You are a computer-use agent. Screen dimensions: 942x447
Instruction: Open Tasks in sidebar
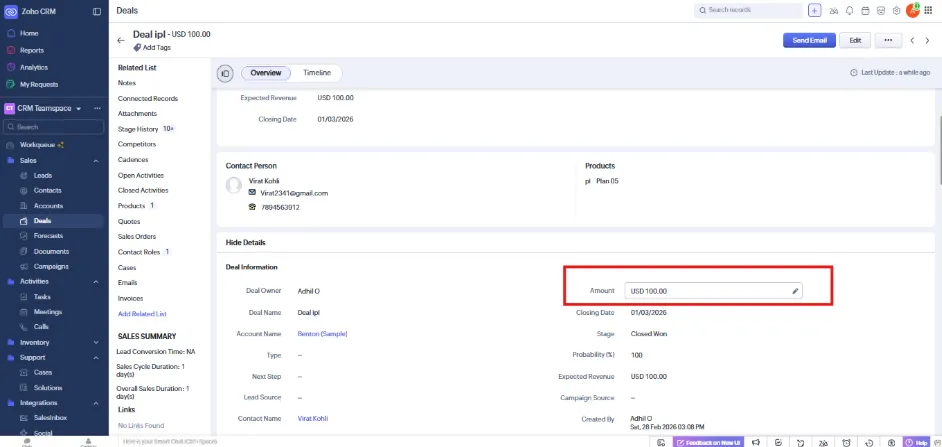pos(42,297)
